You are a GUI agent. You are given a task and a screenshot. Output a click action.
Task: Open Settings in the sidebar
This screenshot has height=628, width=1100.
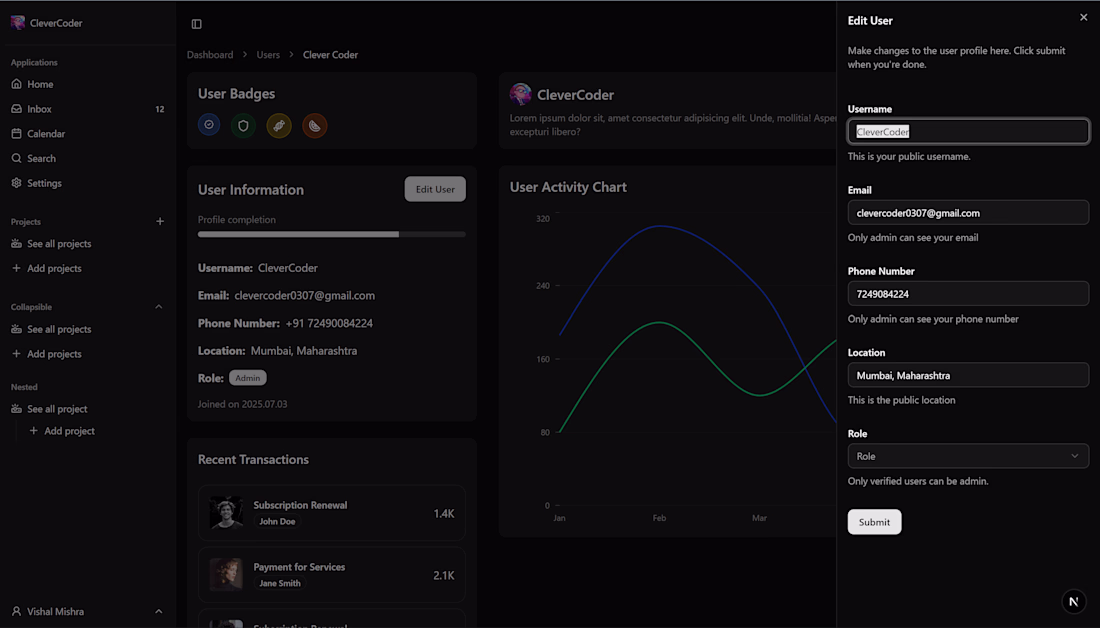click(88, 182)
